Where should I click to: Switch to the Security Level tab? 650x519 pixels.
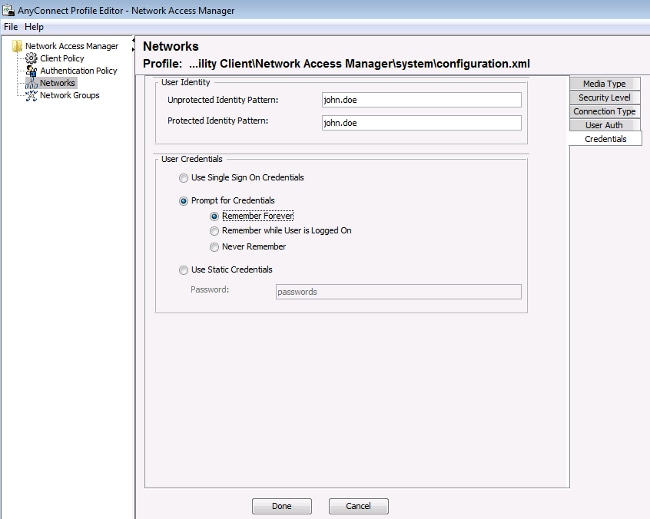(x=605, y=98)
